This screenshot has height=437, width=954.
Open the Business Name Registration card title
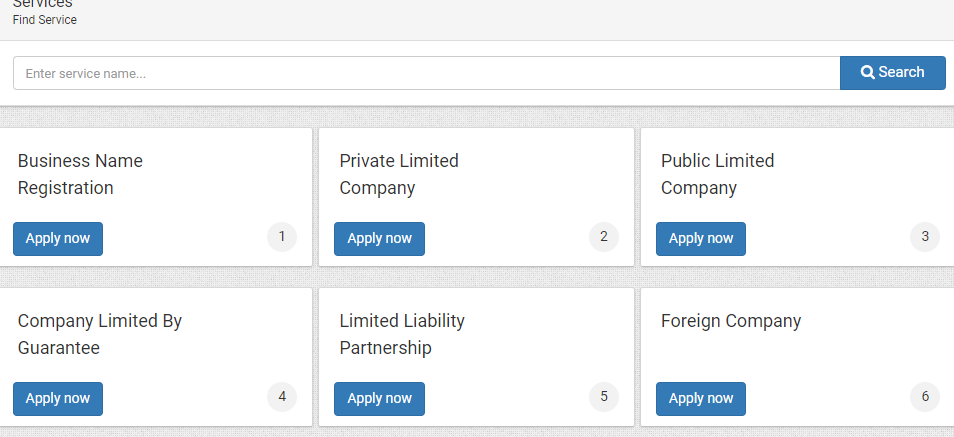[80, 175]
